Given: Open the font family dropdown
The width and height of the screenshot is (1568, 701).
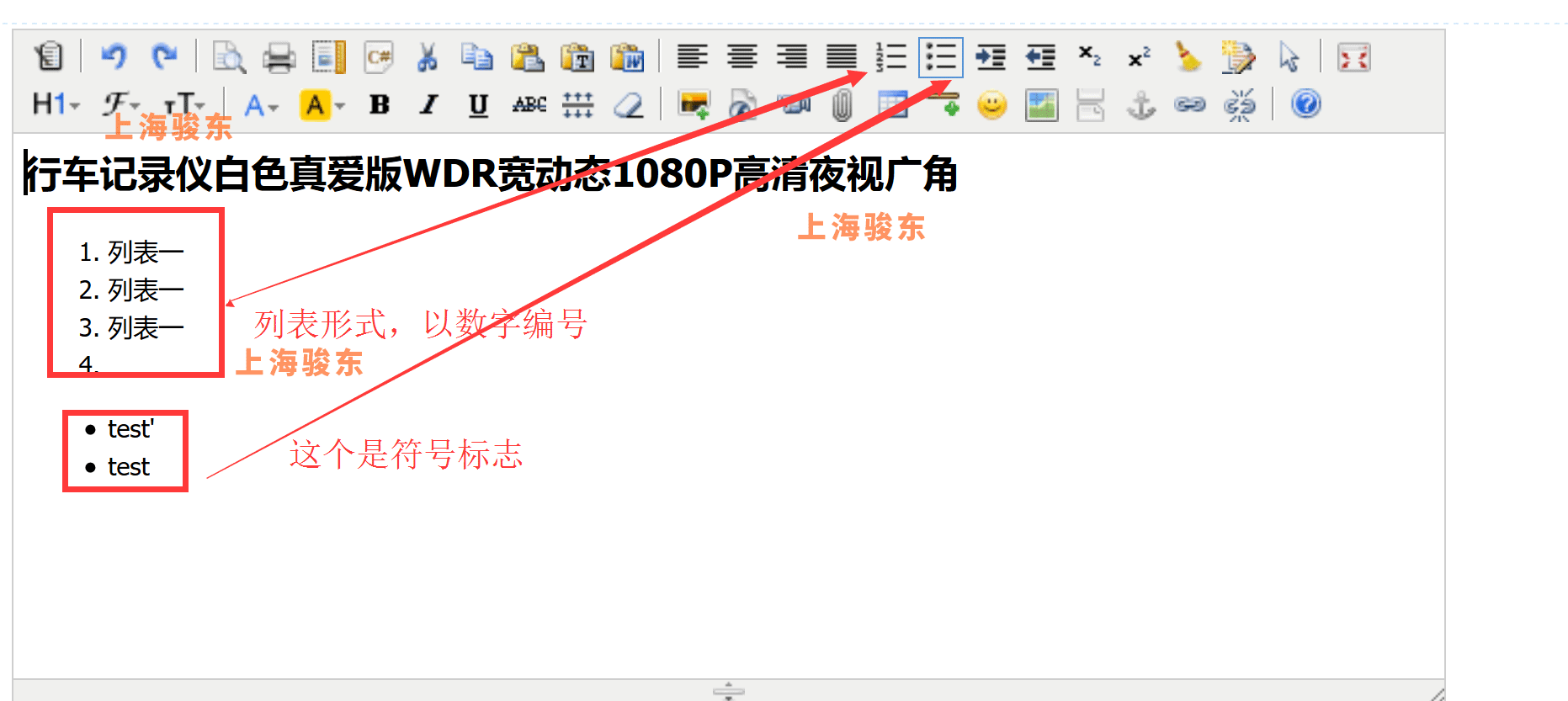Looking at the screenshot, I should (x=121, y=104).
